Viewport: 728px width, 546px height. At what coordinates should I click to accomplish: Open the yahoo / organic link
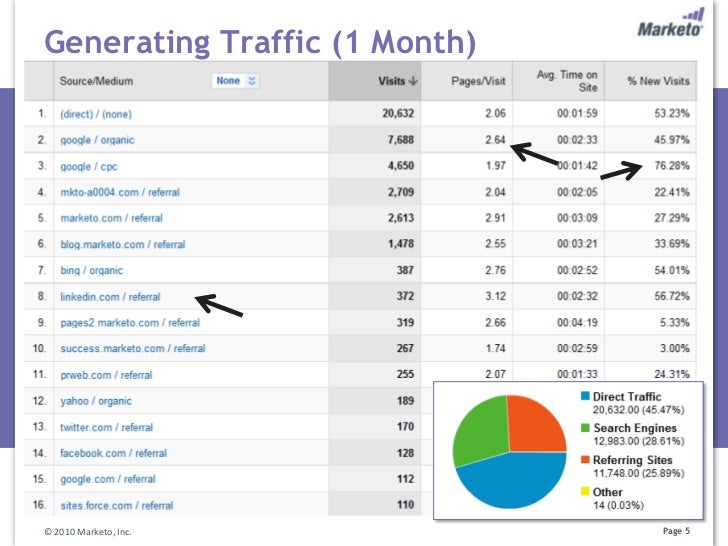pos(96,401)
